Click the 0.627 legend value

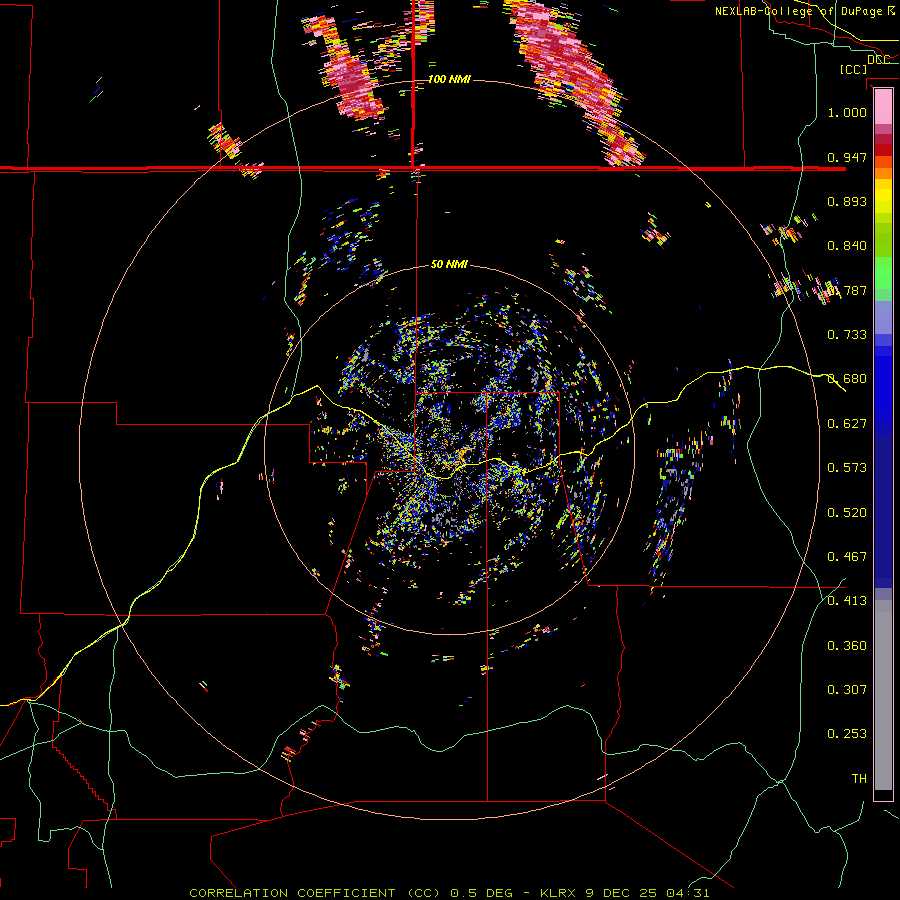coord(847,424)
